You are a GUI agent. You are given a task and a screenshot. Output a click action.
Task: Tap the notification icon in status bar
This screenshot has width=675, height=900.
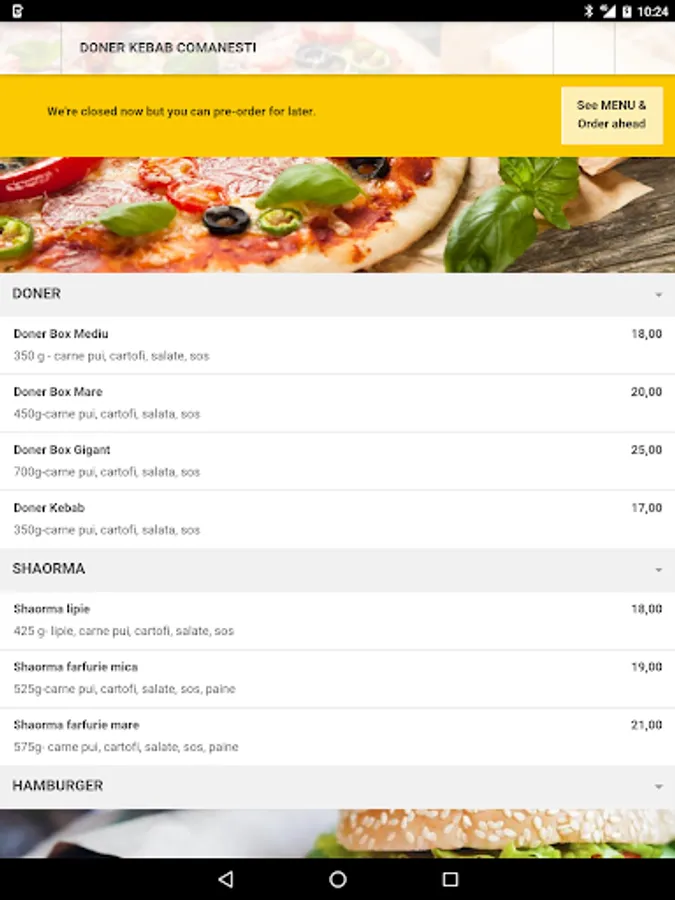[x=17, y=11]
